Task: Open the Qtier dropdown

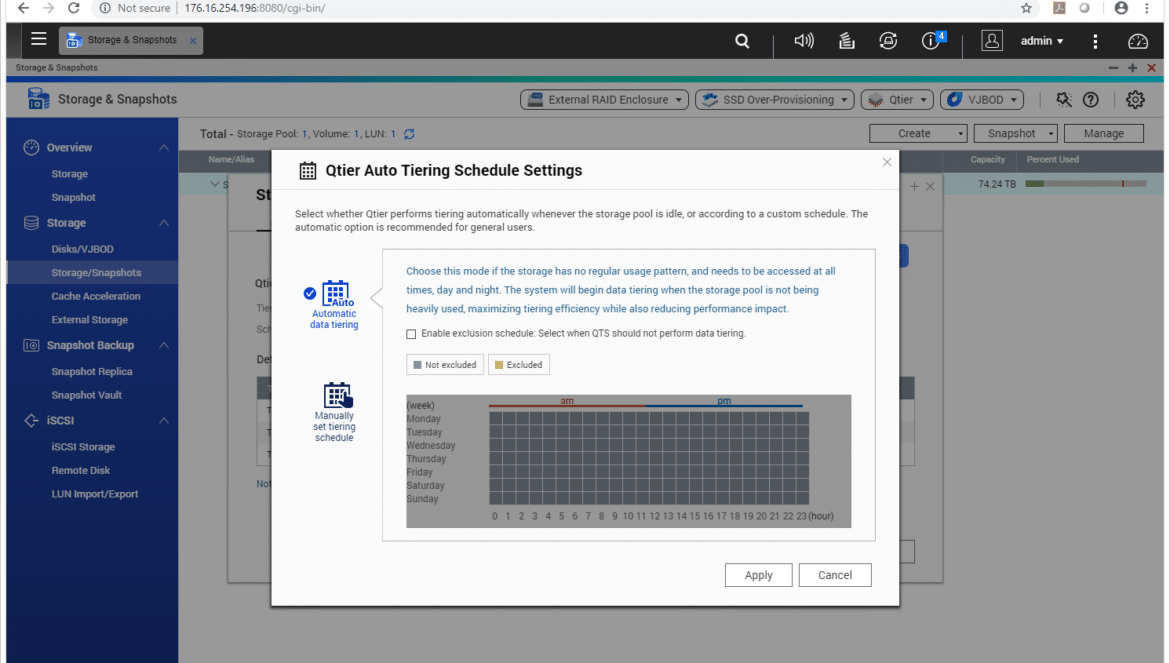Action: click(897, 99)
